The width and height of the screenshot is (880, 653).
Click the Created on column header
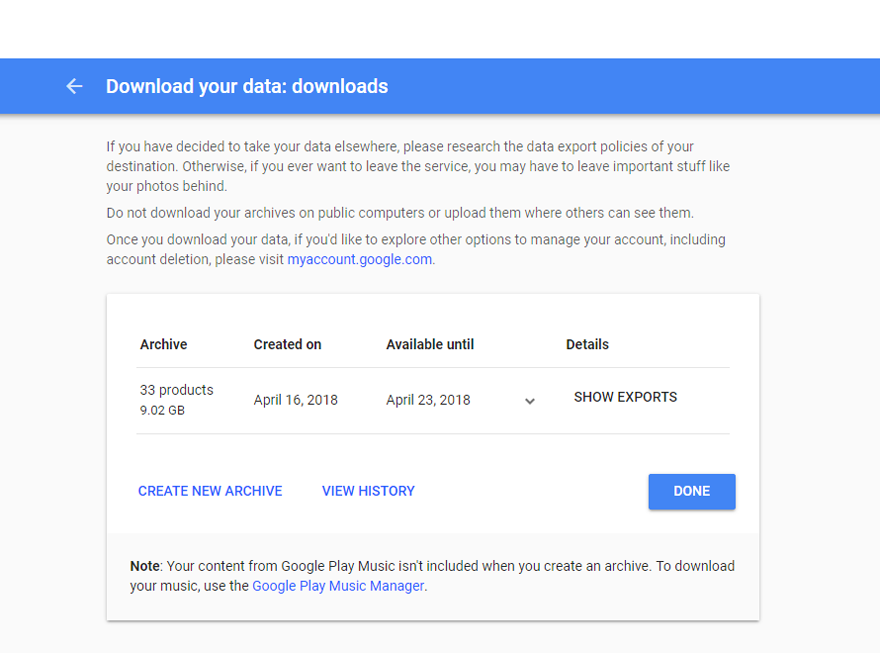(287, 344)
